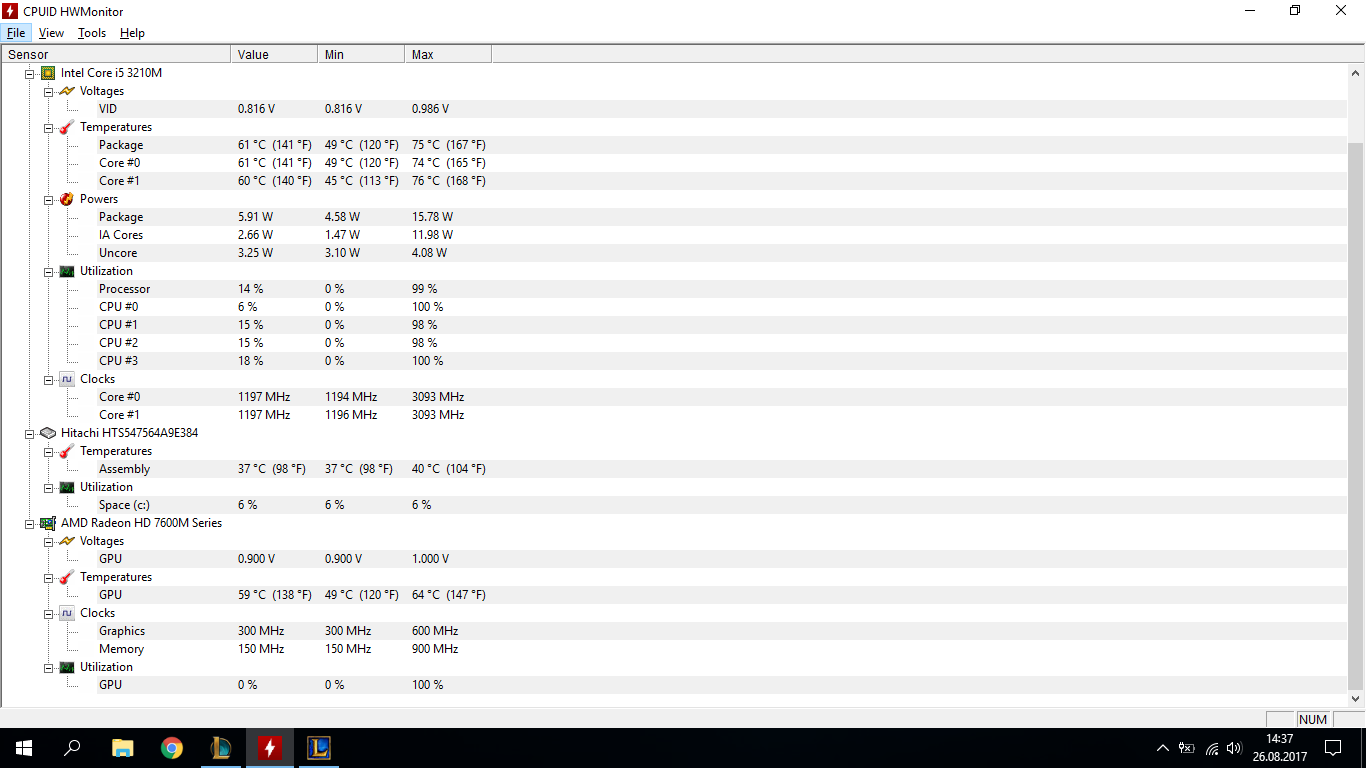Switch to HWMonitor taskbar icon
This screenshot has height=768, width=1366.
coord(269,747)
